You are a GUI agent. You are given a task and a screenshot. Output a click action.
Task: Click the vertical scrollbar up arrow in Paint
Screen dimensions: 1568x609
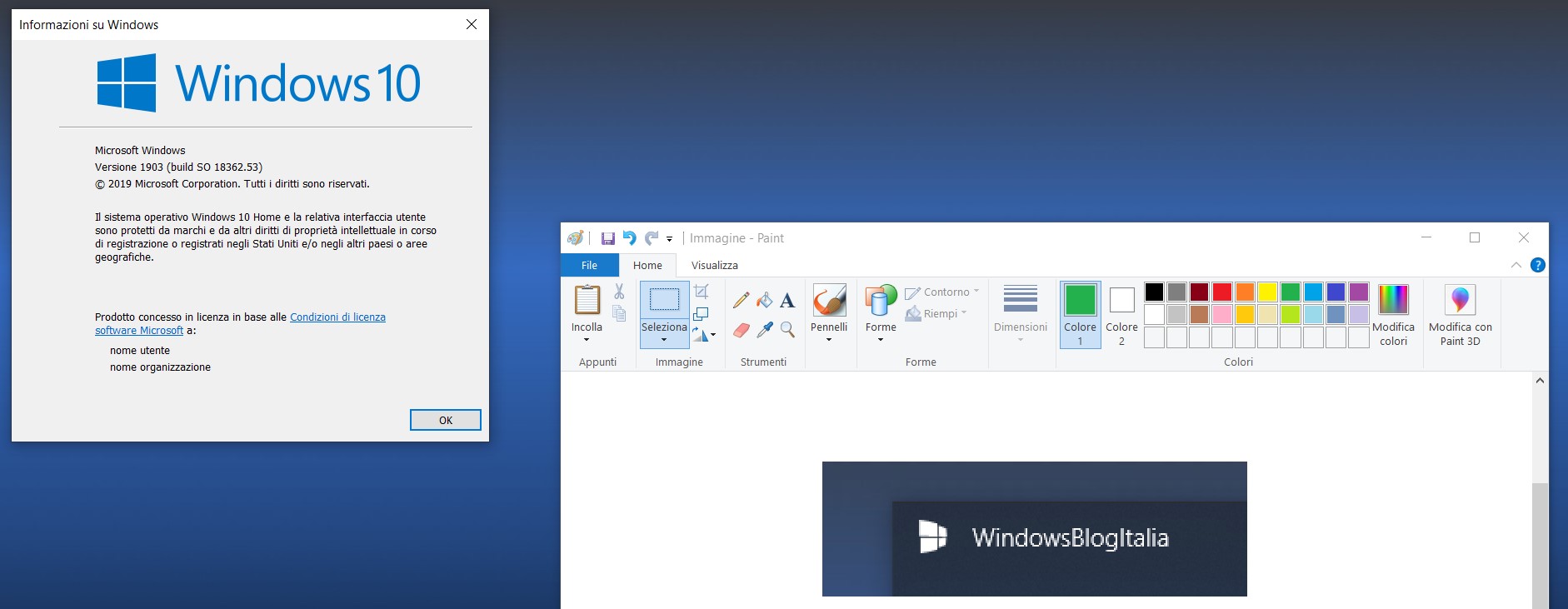coord(1540,381)
